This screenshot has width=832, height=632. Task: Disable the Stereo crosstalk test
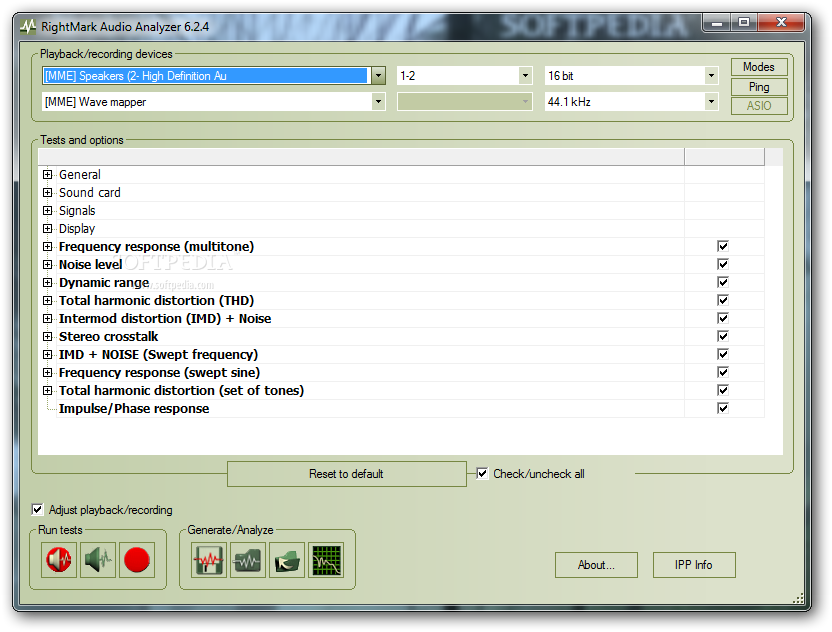point(723,336)
